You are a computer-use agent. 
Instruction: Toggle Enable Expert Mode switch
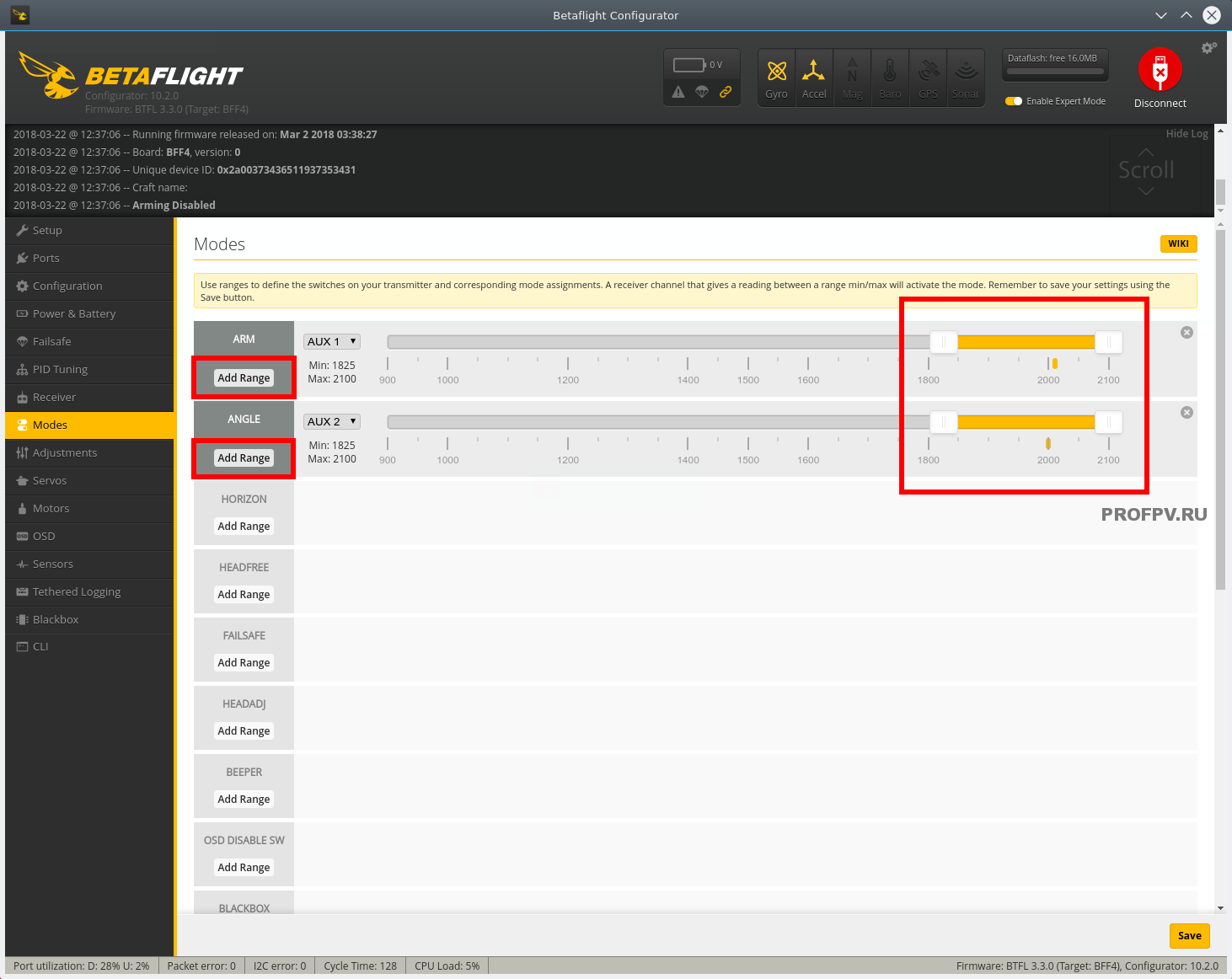point(1014,101)
